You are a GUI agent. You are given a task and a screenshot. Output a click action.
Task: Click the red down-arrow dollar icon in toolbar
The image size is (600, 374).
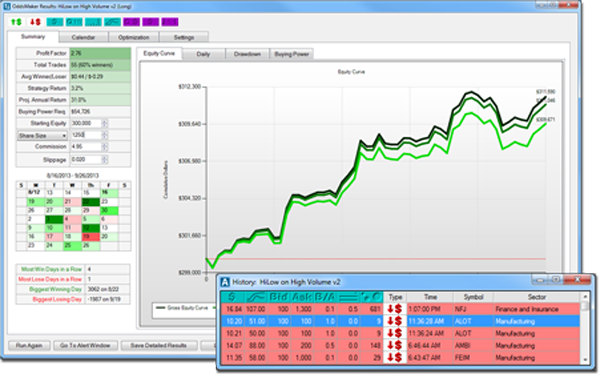pyautogui.click(x=35, y=22)
